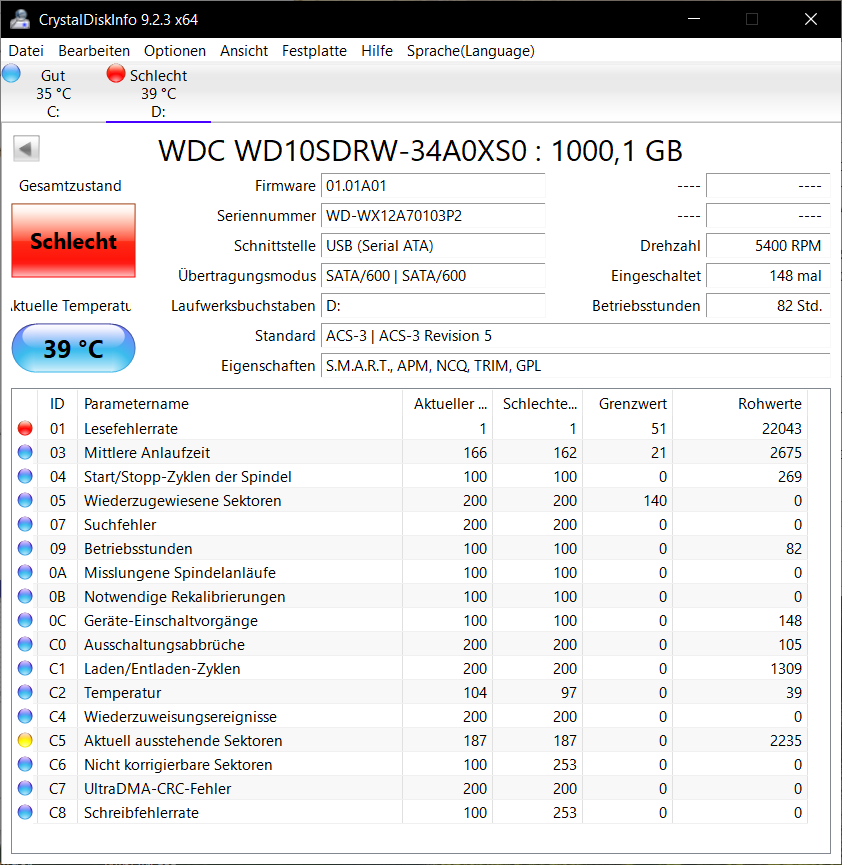This screenshot has width=842, height=865.
Task: Click the Übertragungsmodus field SATA/600
Action: 433,275
